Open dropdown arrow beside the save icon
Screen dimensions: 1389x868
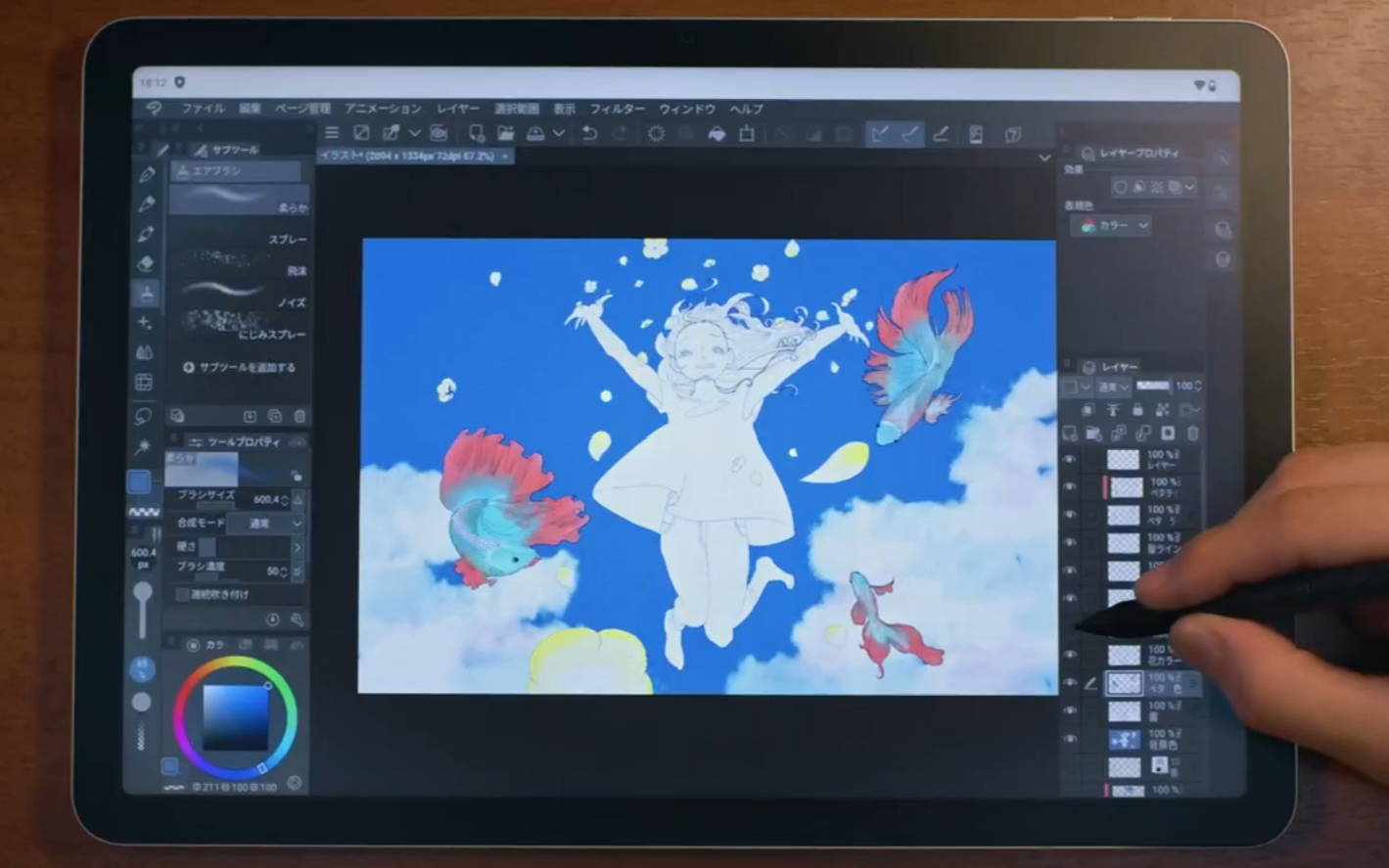(558, 133)
